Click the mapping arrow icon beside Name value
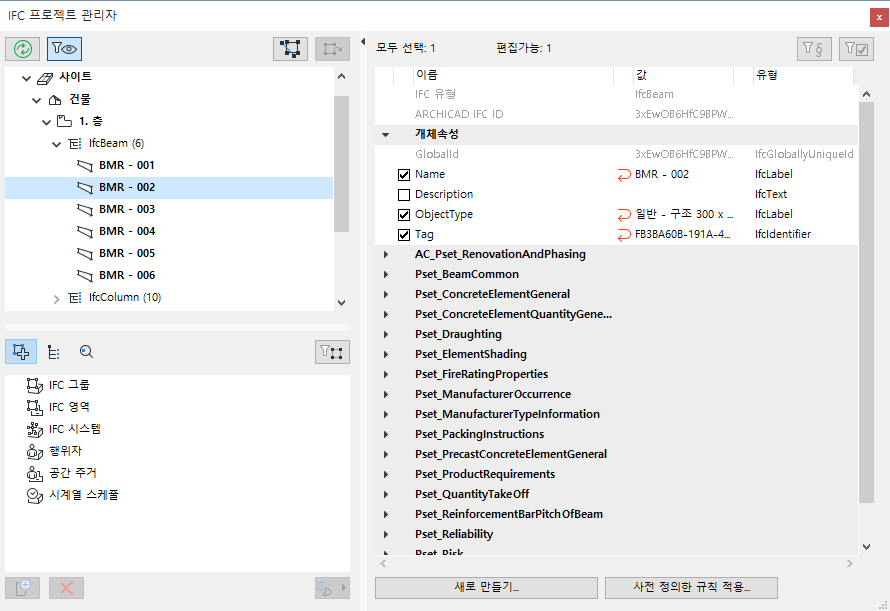Image resolution: width=890 pixels, height=611 pixels. click(624, 175)
